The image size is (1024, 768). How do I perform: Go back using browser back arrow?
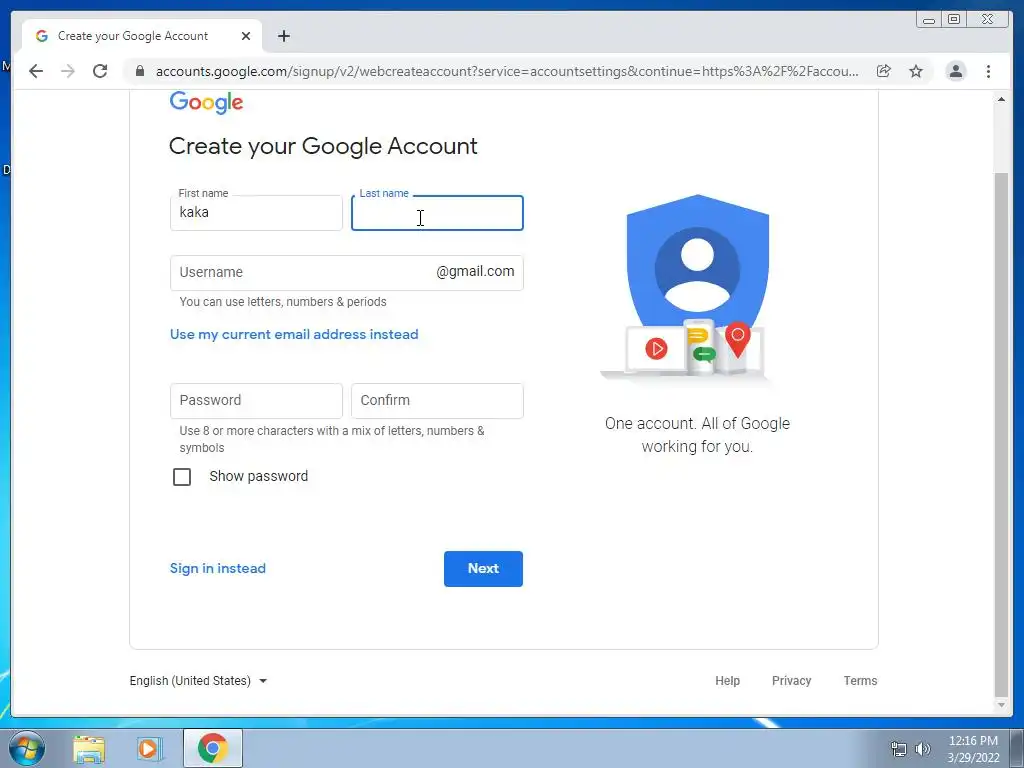pos(36,71)
